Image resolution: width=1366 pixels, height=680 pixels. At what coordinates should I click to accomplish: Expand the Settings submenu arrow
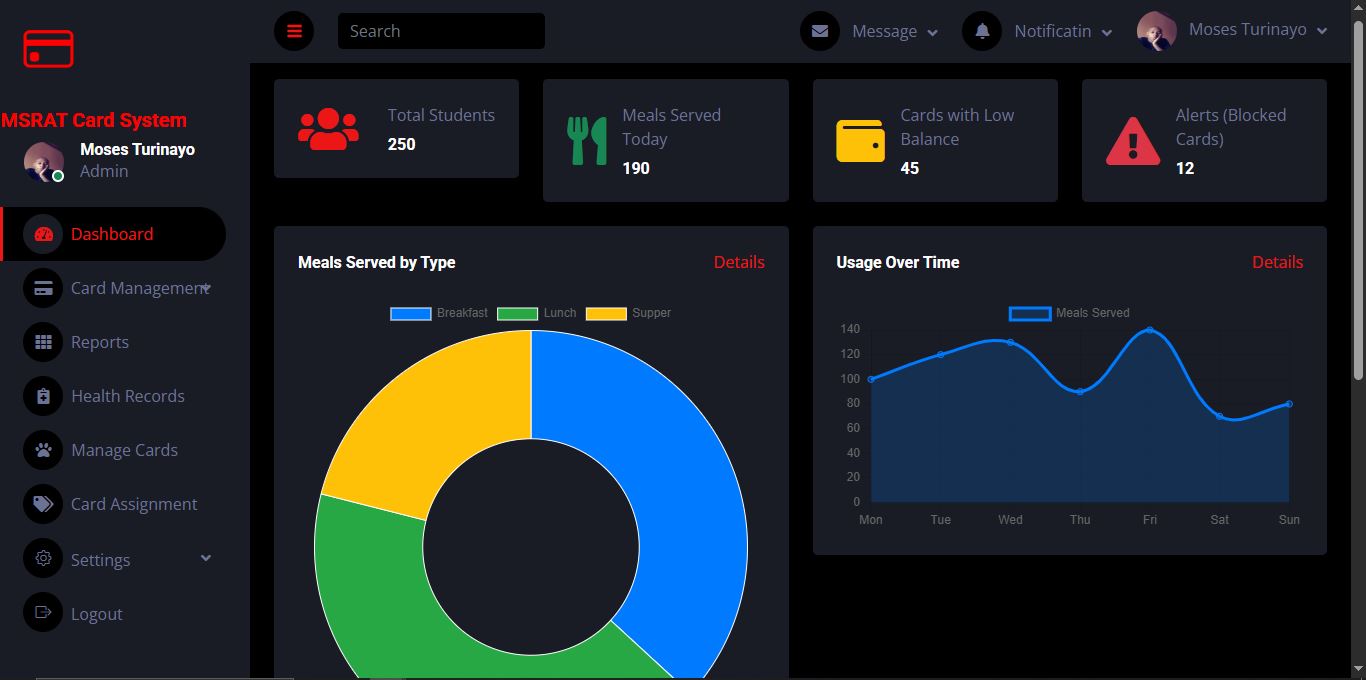(206, 558)
